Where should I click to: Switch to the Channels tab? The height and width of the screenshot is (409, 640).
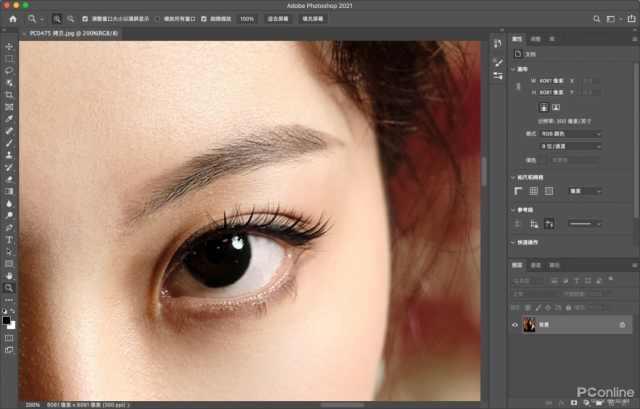click(536, 265)
